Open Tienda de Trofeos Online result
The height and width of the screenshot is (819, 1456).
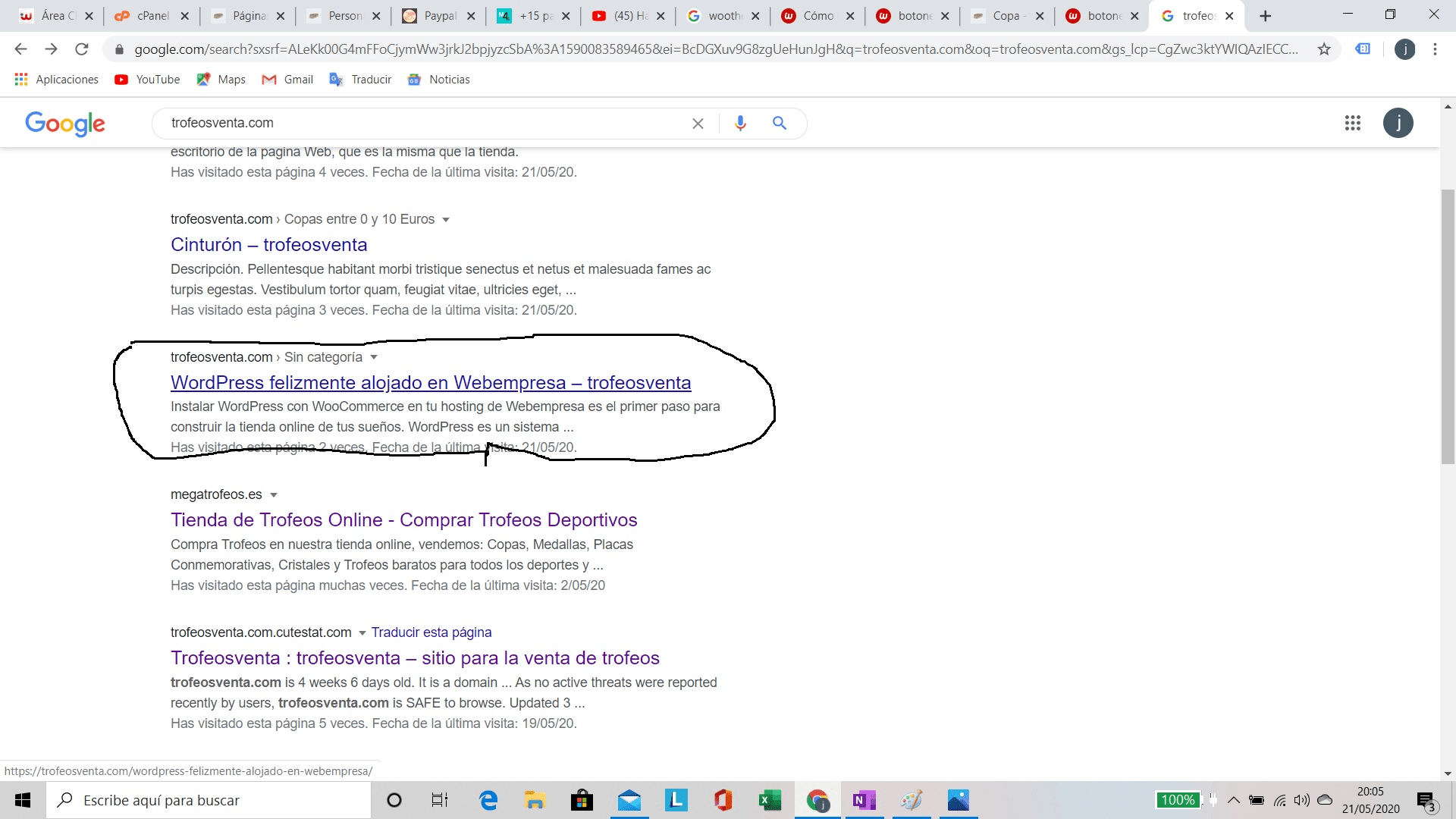403,519
